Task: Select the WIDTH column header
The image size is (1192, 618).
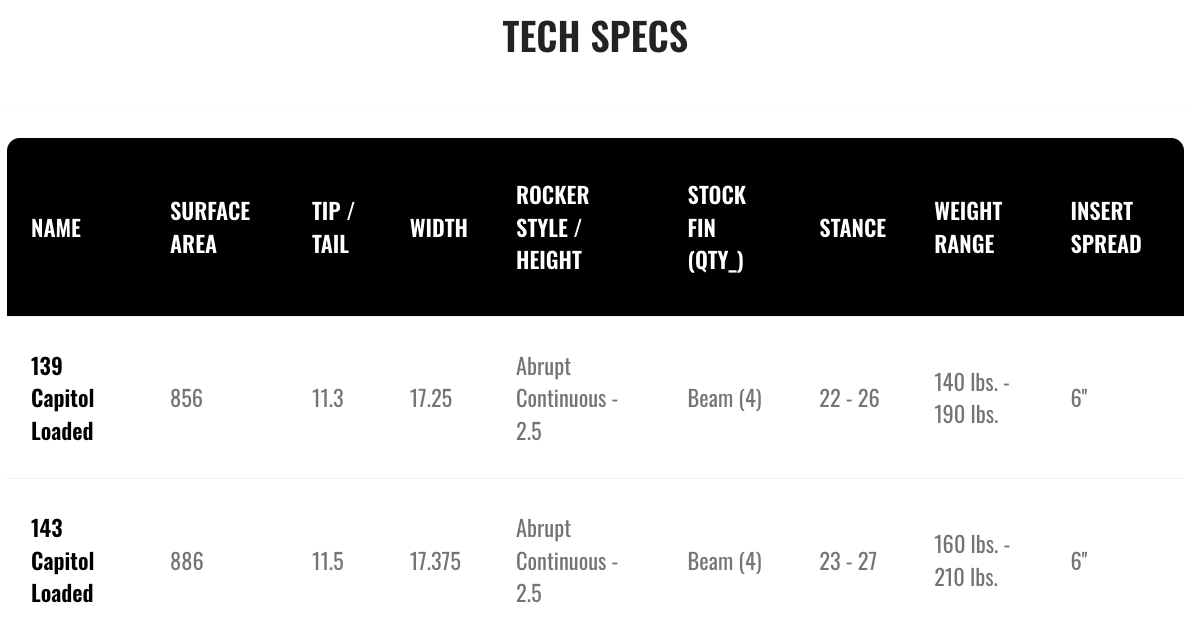Action: pos(439,228)
